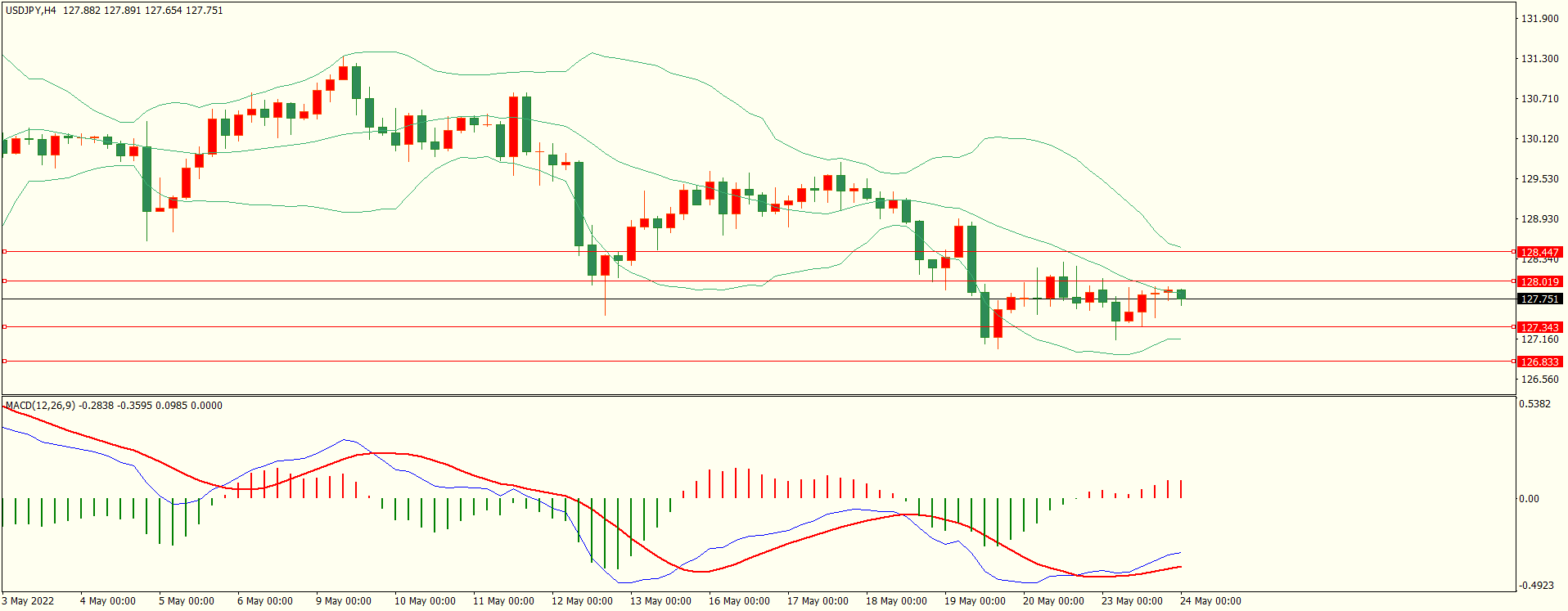Click the most recent red MACD histogram bar

pyautogui.click(x=1181, y=489)
